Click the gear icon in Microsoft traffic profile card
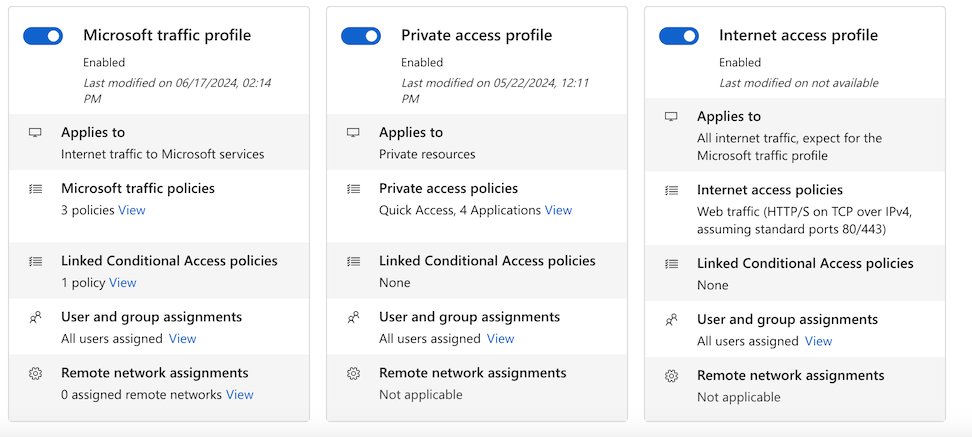This screenshot has height=437, width=972. coord(36,374)
